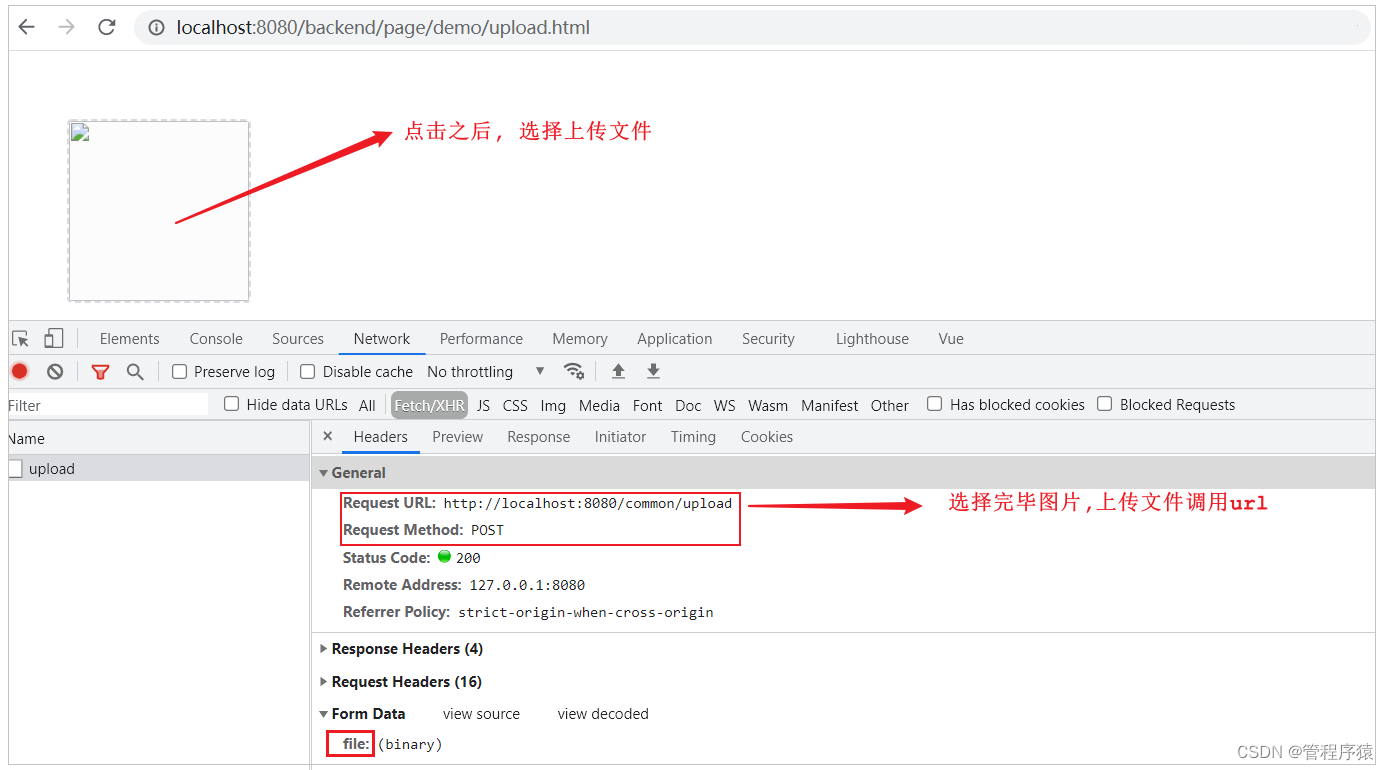Enable the Disable cache checkbox
The image size is (1389, 770).
pos(308,372)
